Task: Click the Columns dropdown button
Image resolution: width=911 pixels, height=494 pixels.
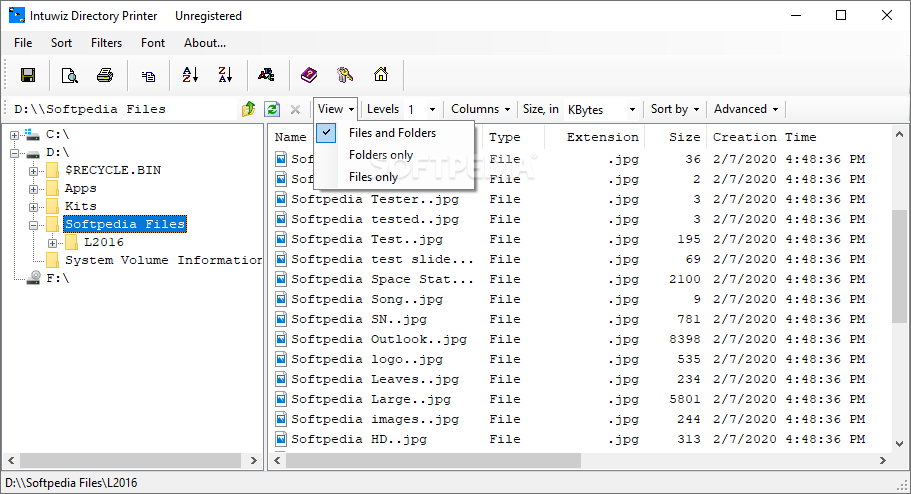Action: [480, 109]
